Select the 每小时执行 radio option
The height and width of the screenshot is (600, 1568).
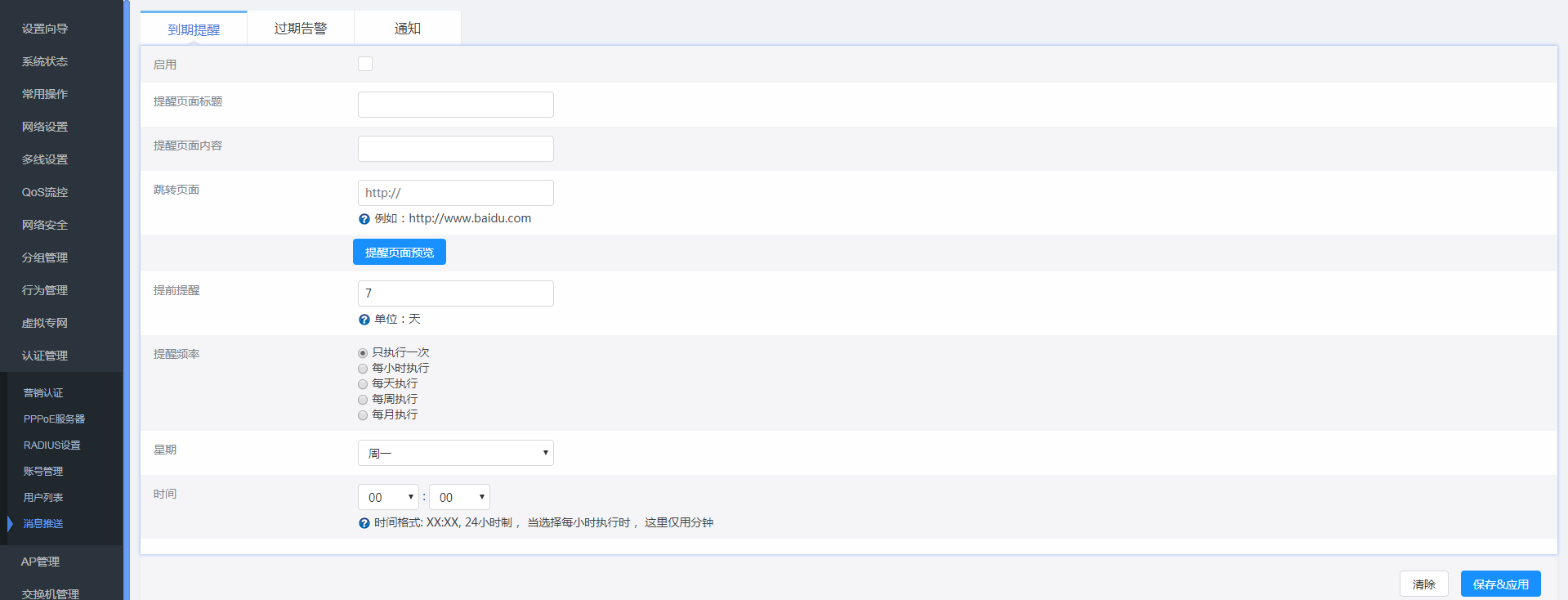(363, 369)
